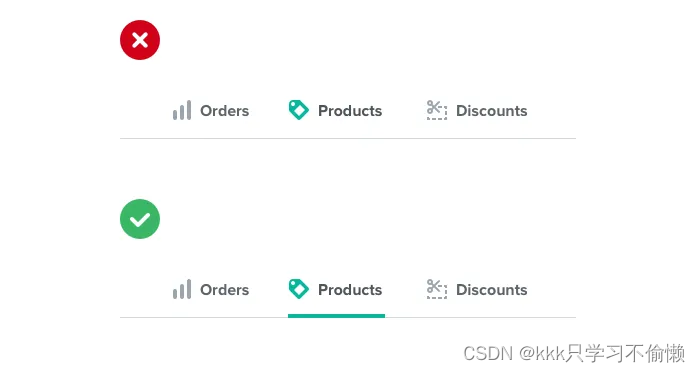Click the teal tag icon in top Products tab

click(299, 110)
